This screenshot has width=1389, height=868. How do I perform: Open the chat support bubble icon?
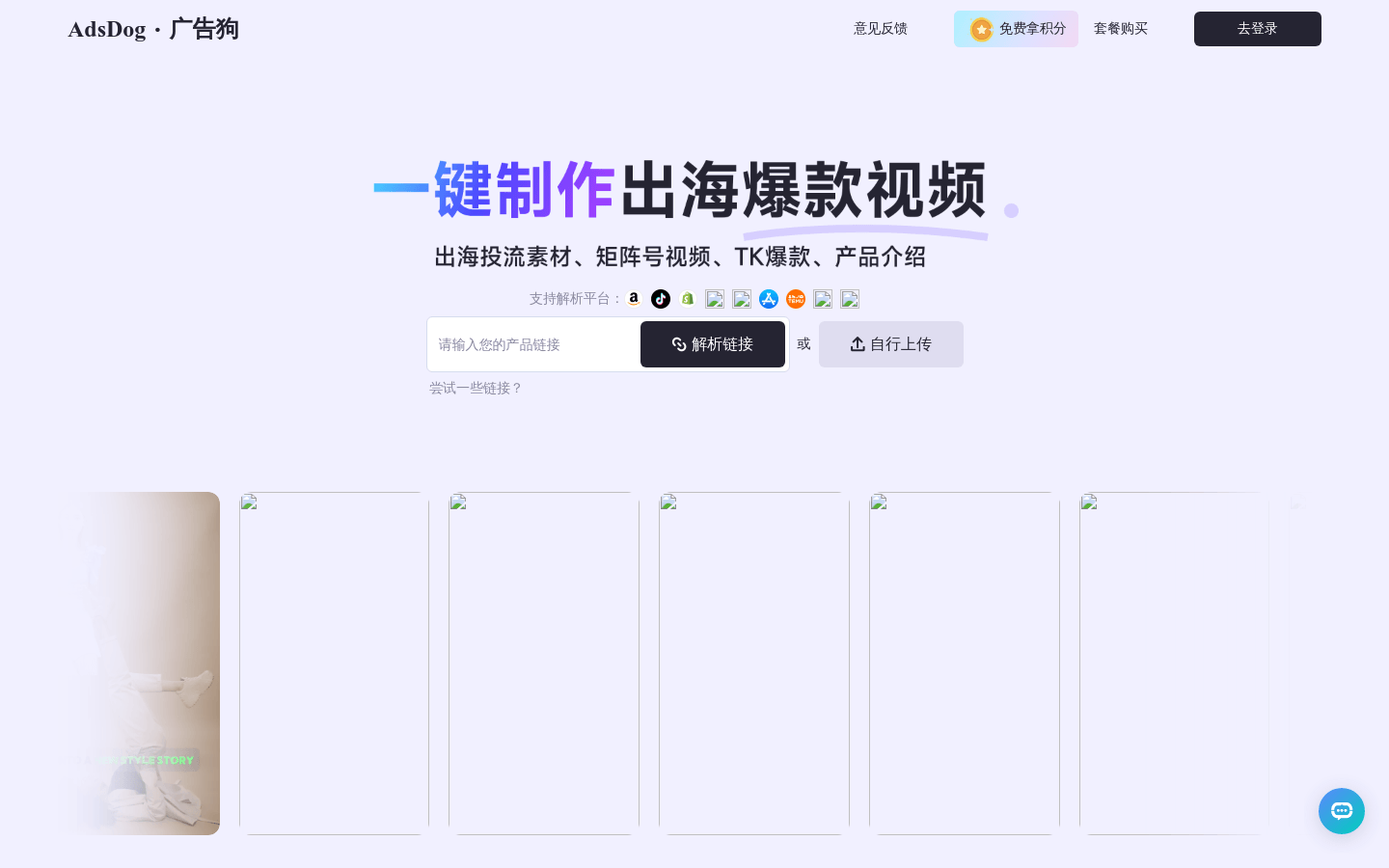1342,811
